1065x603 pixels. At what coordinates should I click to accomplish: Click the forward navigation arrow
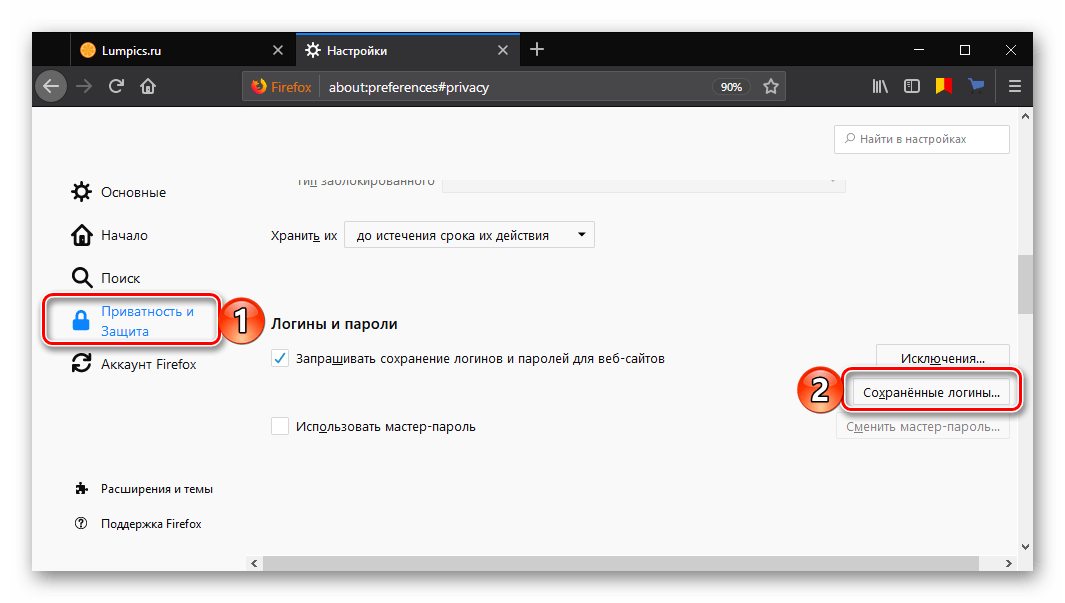pos(84,86)
